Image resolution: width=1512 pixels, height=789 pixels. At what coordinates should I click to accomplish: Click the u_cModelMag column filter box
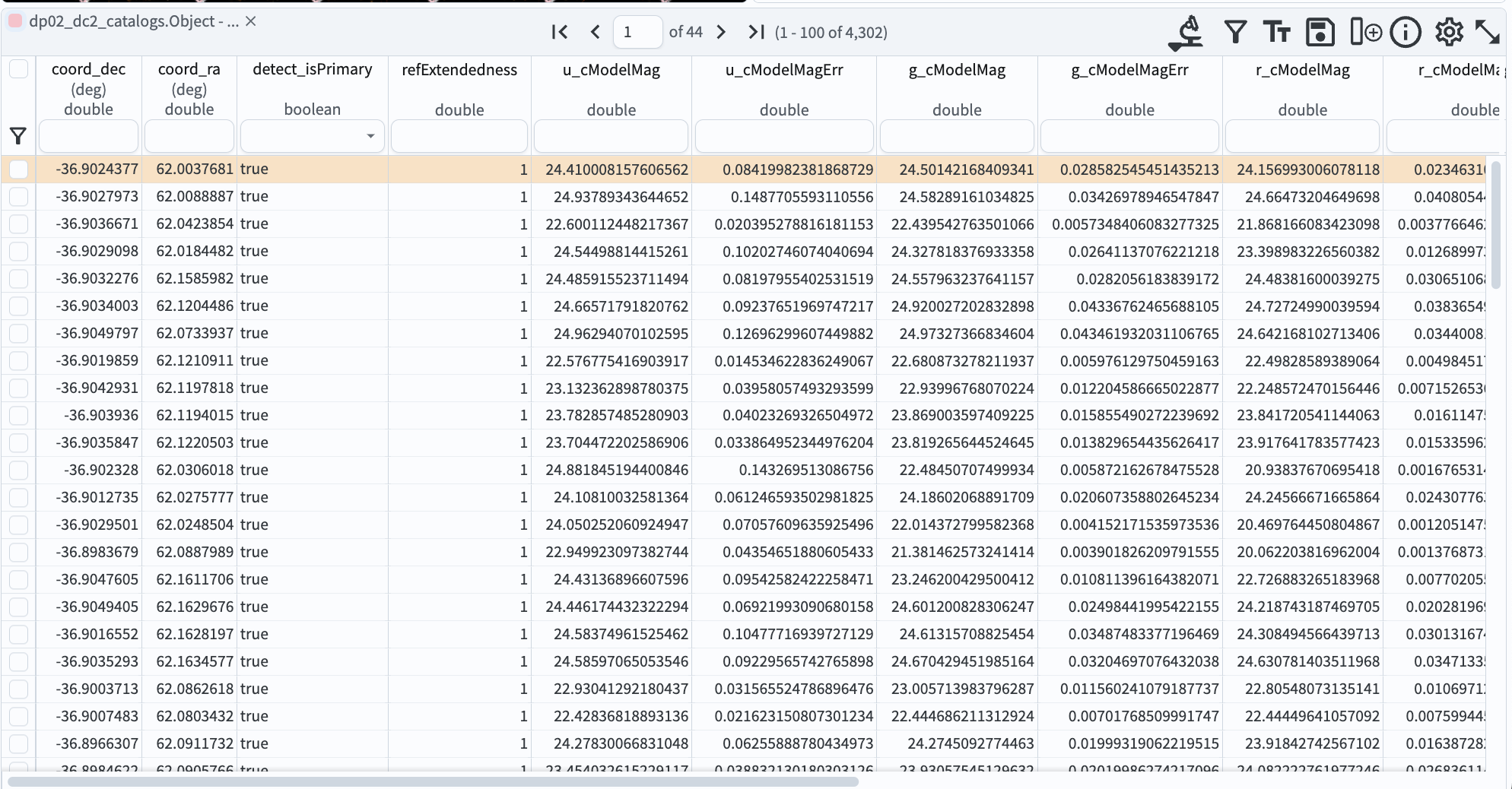(x=611, y=136)
